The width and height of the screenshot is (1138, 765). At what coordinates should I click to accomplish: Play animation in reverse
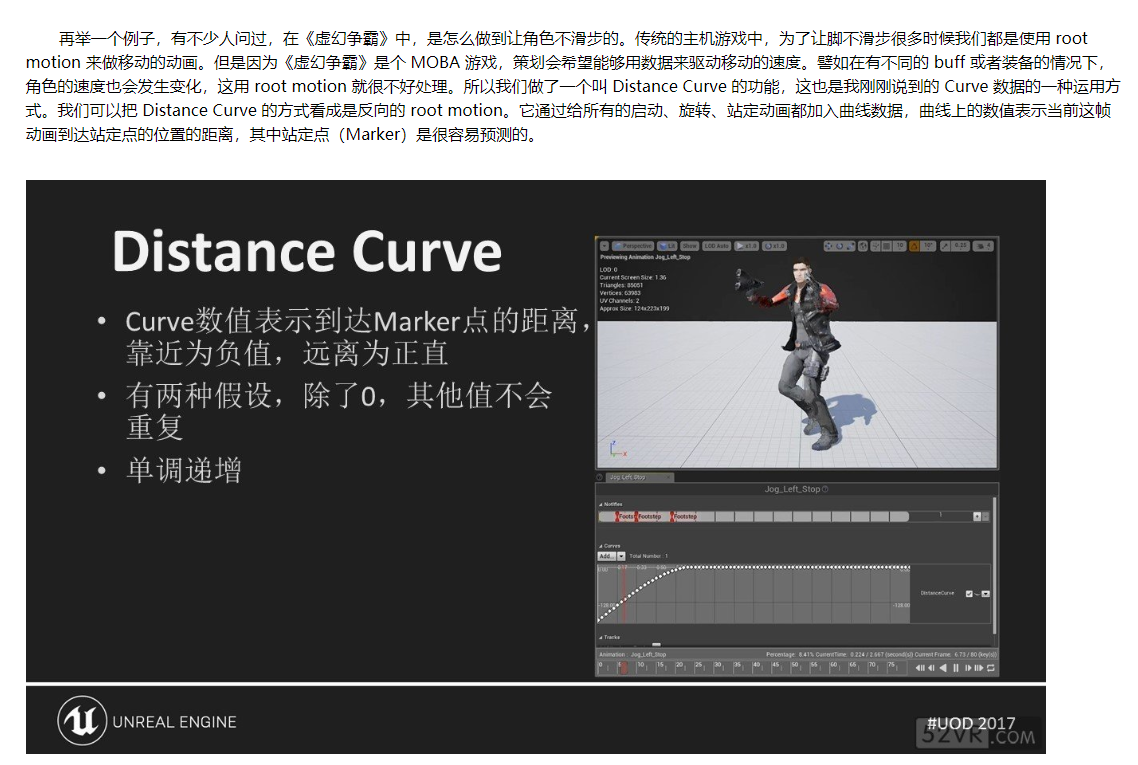[943, 668]
